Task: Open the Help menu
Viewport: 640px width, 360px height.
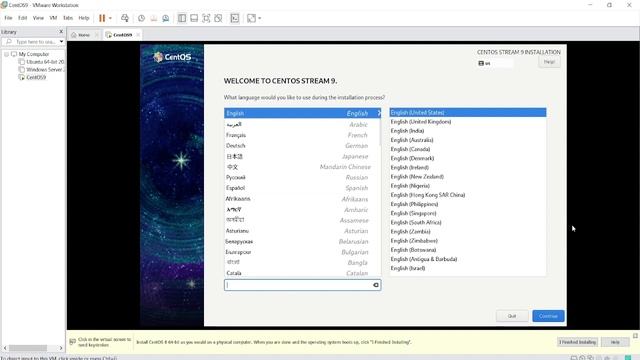Action: tap(84, 18)
